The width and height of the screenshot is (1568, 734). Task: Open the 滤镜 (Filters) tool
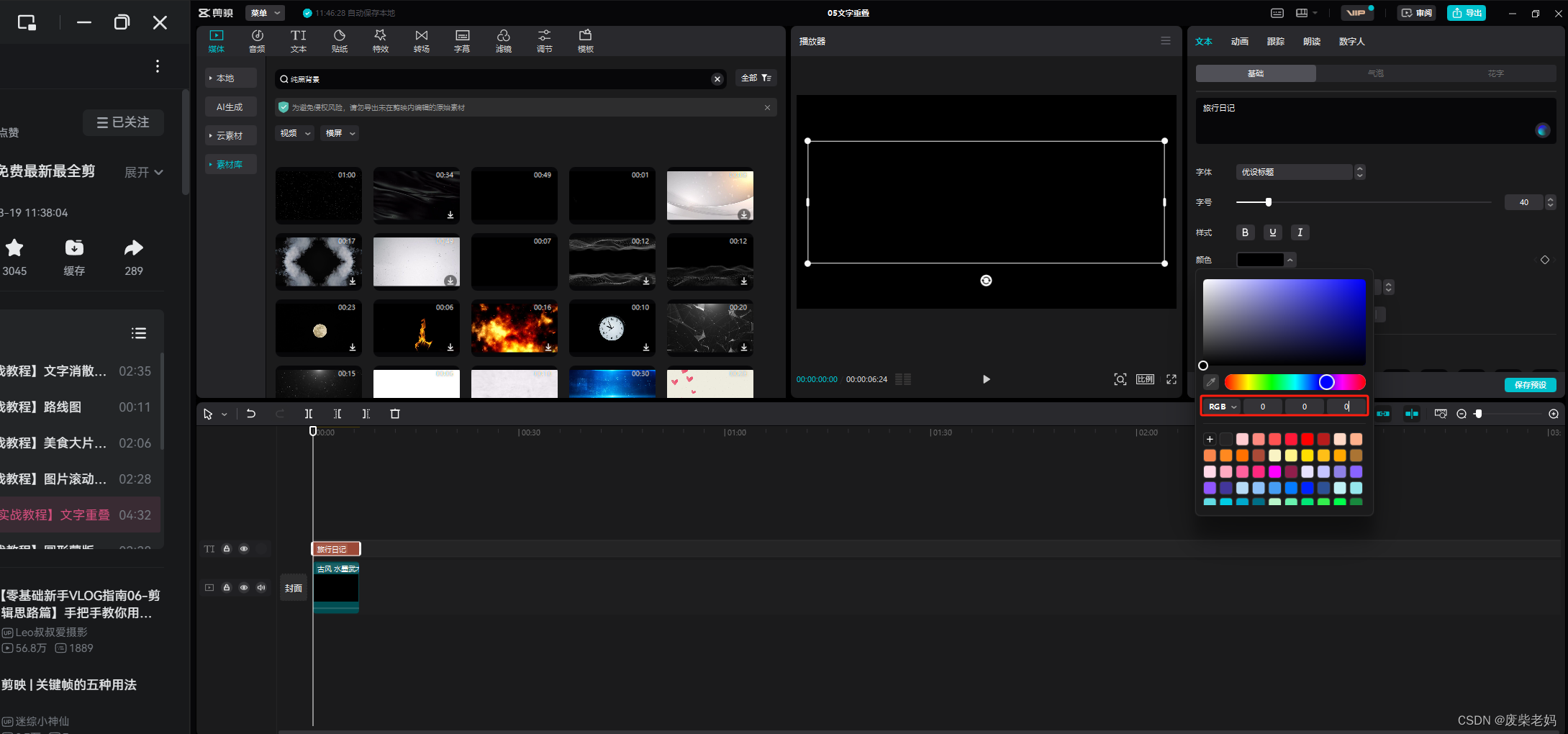click(x=504, y=41)
